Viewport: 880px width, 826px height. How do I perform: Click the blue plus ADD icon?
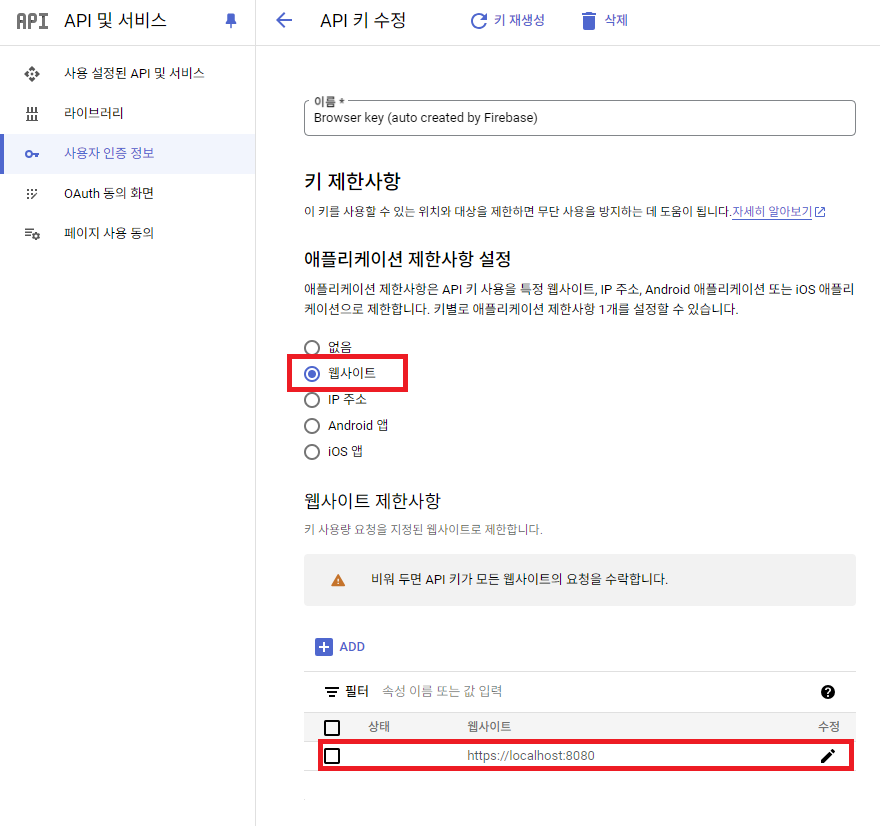[x=324, y=647]
